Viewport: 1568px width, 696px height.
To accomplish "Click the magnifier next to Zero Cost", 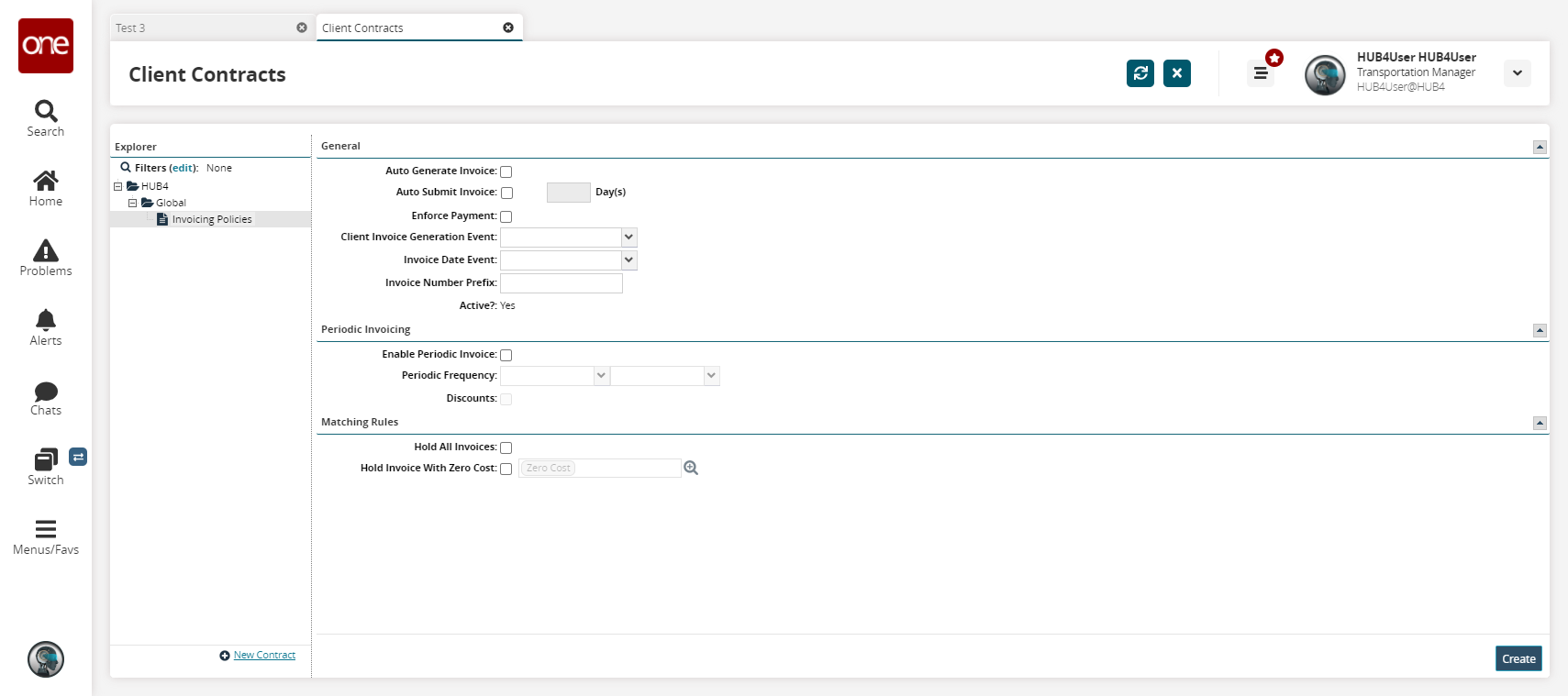I will click(x=691, y=469).
